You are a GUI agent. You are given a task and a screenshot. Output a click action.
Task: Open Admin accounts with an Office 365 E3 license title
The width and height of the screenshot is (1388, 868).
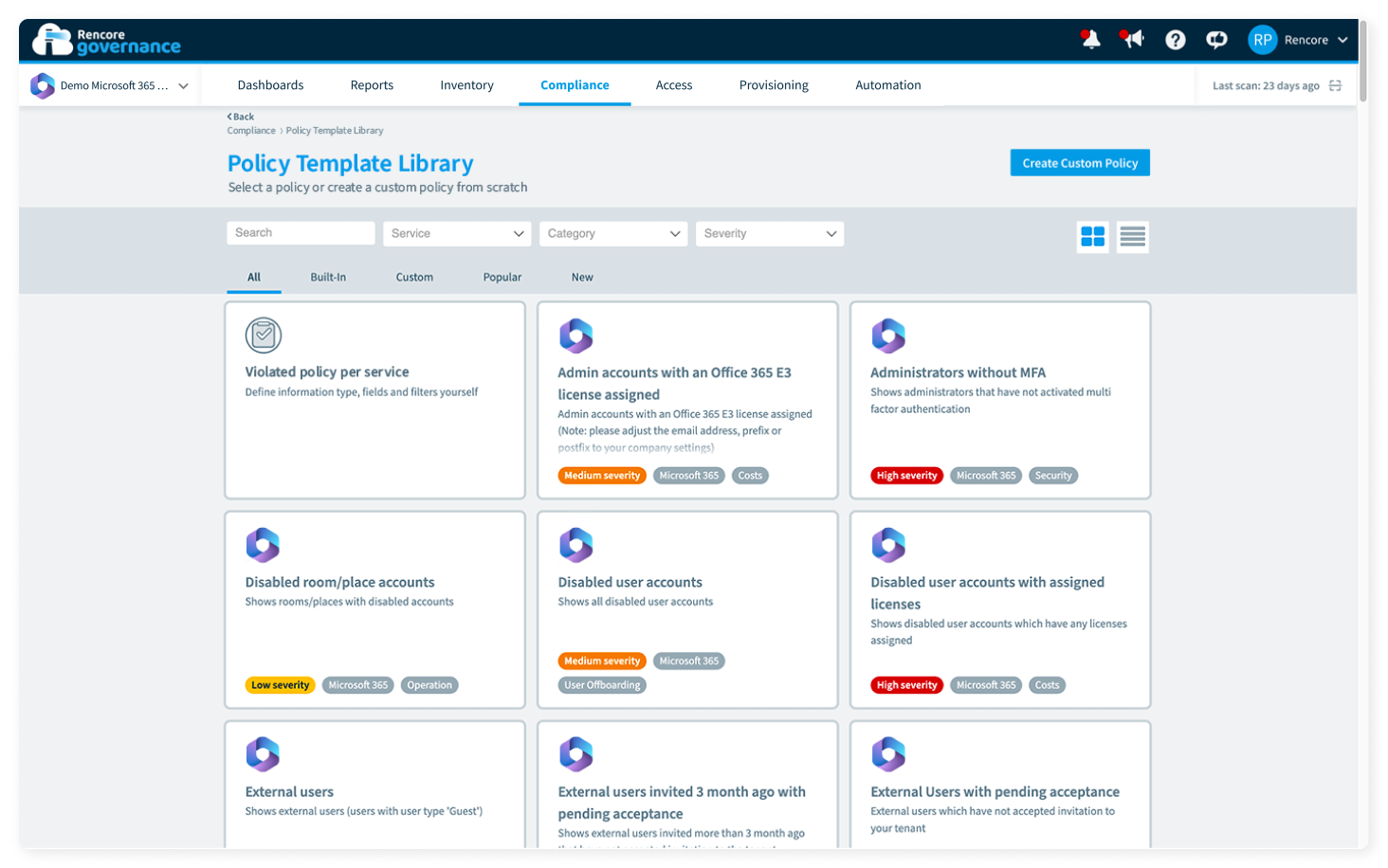pyautogui.click(x=674, y=384)
